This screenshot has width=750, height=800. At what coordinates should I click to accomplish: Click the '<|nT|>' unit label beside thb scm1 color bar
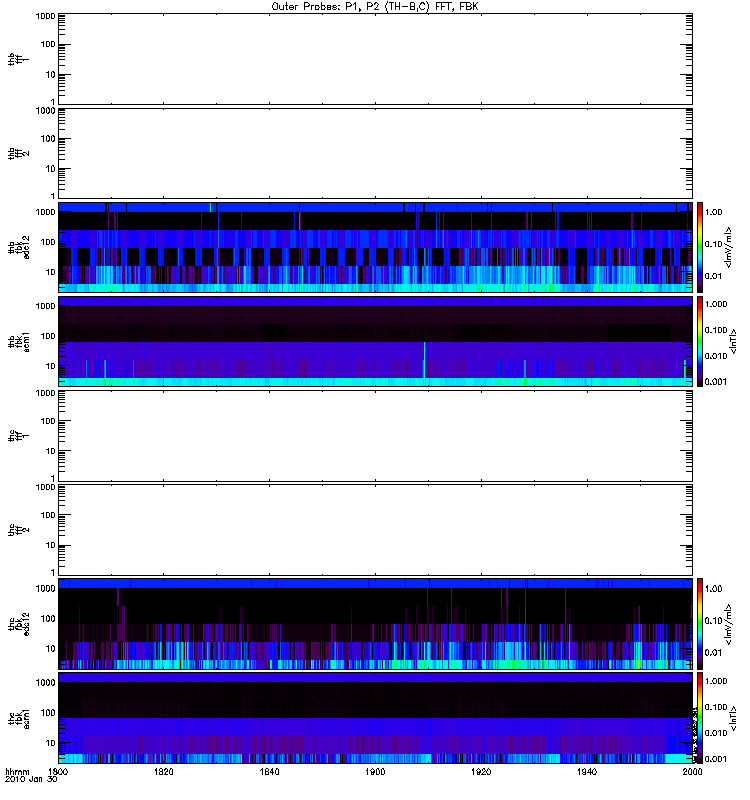pos(734,342)
